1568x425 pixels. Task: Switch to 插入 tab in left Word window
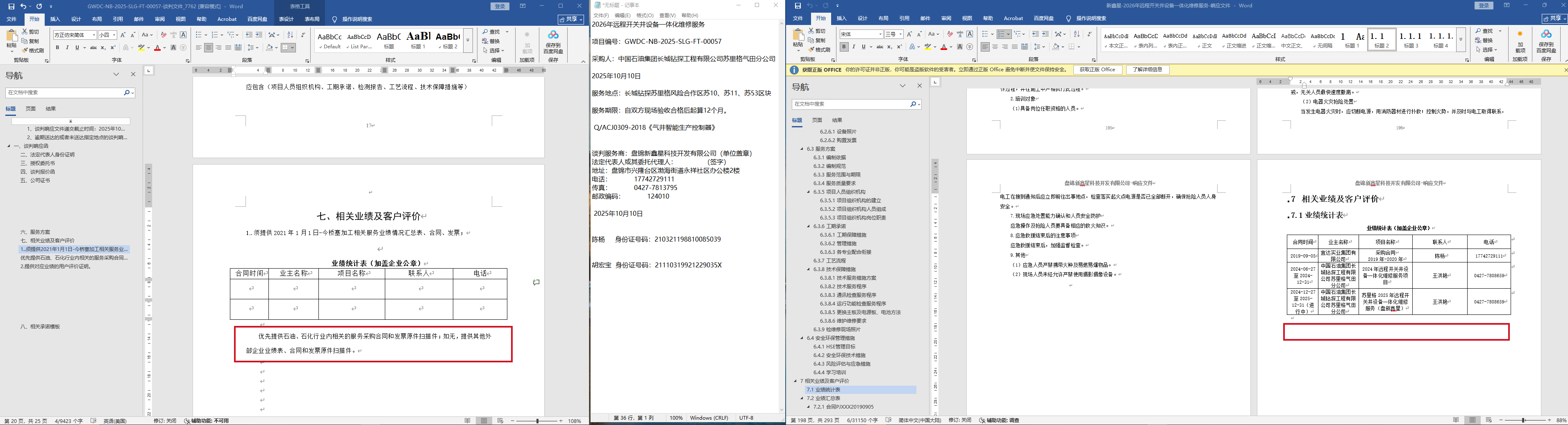click(x=55, y=20)
